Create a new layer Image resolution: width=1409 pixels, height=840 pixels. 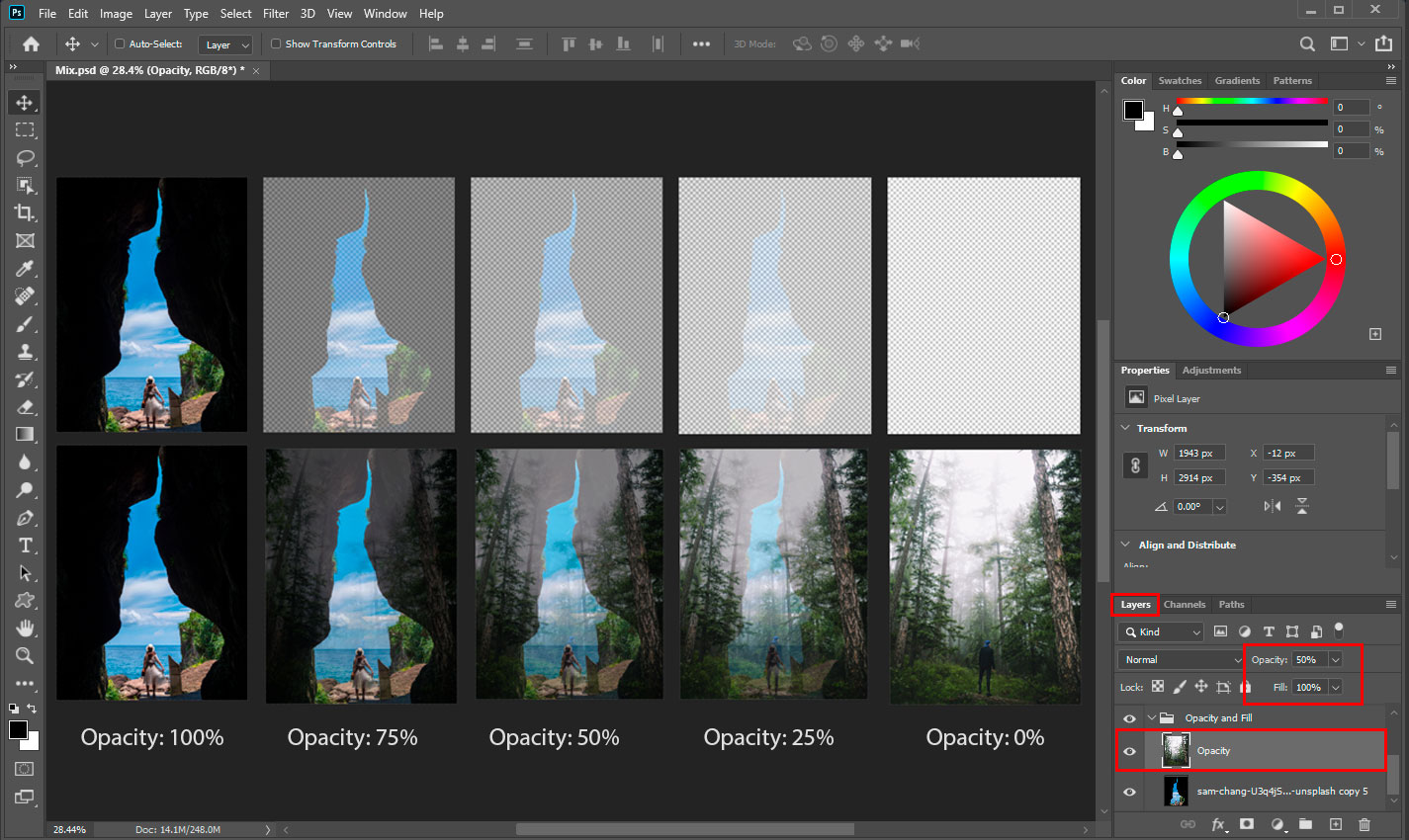1336,824
